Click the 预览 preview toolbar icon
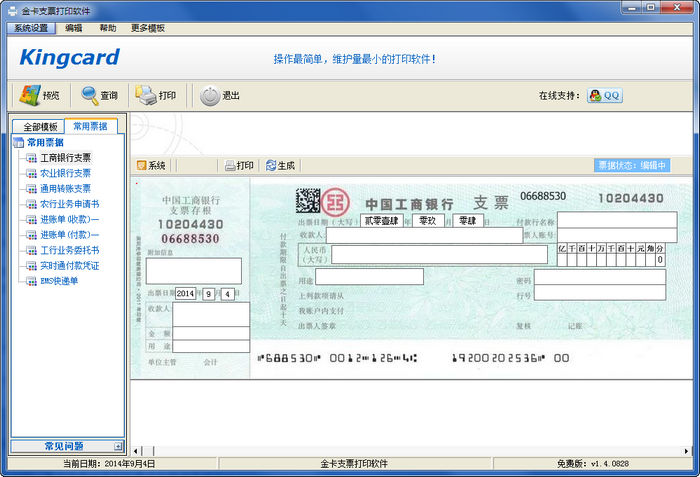Image resolution: width=700 pixels, height=477 pixels. tap(29, 95)
